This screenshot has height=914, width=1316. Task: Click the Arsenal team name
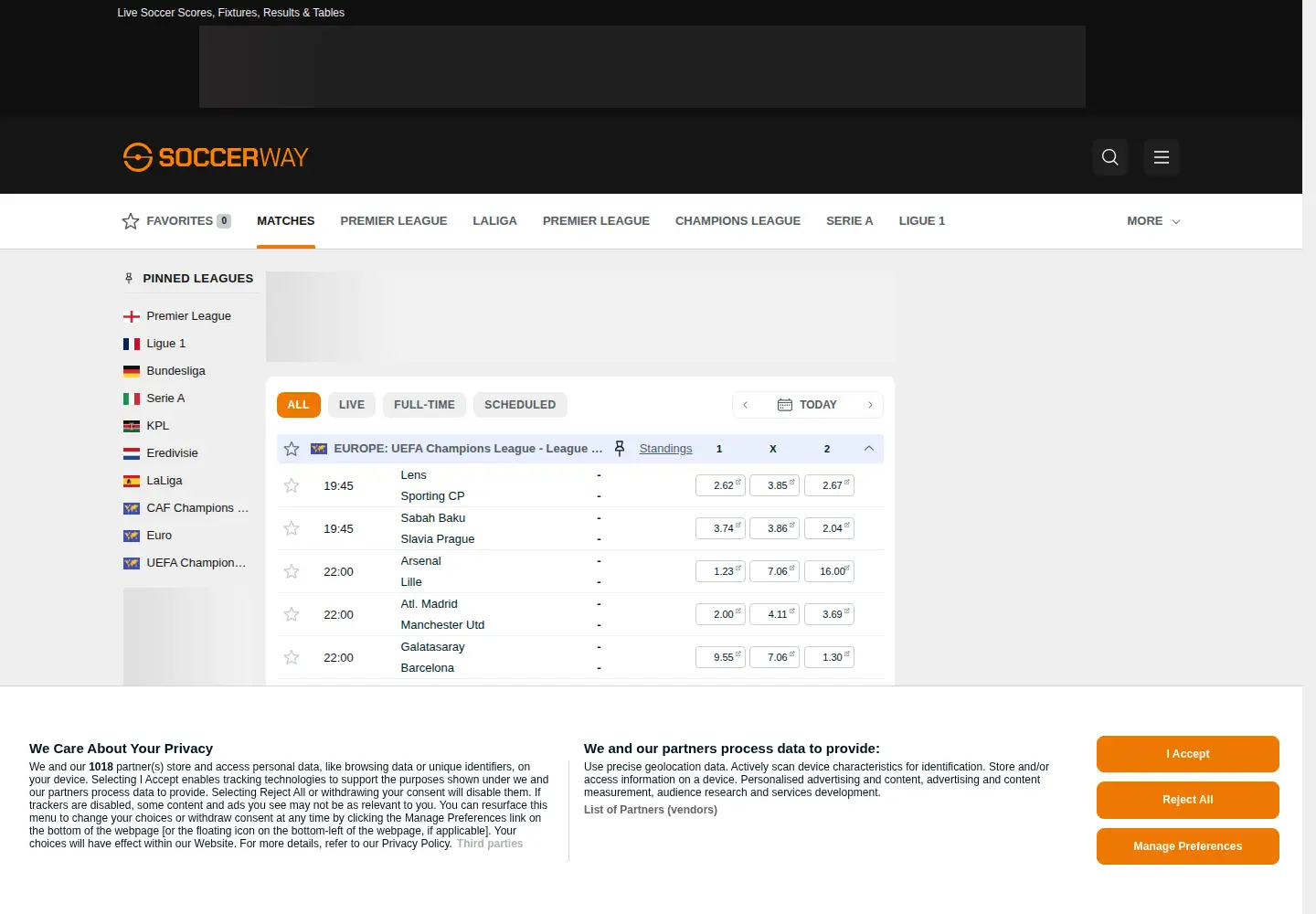click(x=420, y=561)
